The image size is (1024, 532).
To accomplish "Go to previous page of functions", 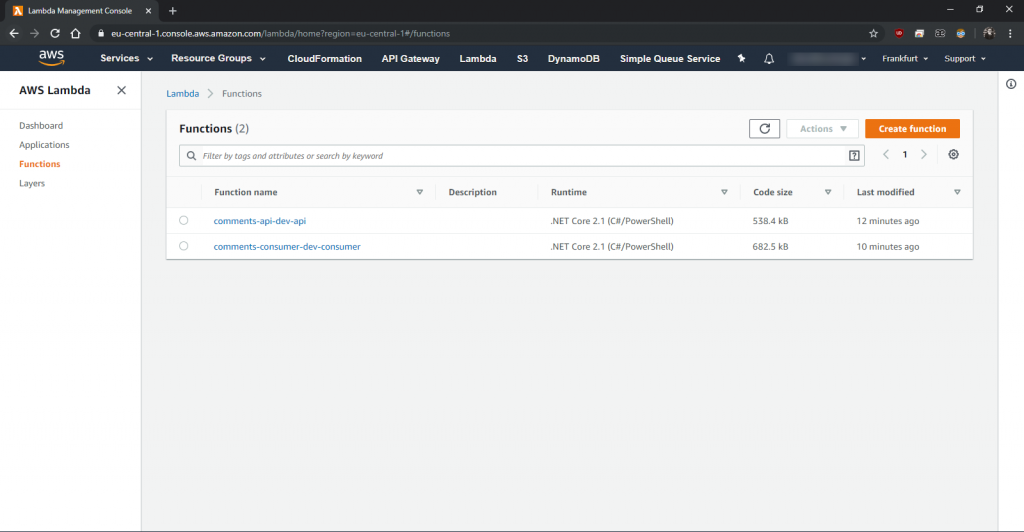I will (x=886, y=155).
